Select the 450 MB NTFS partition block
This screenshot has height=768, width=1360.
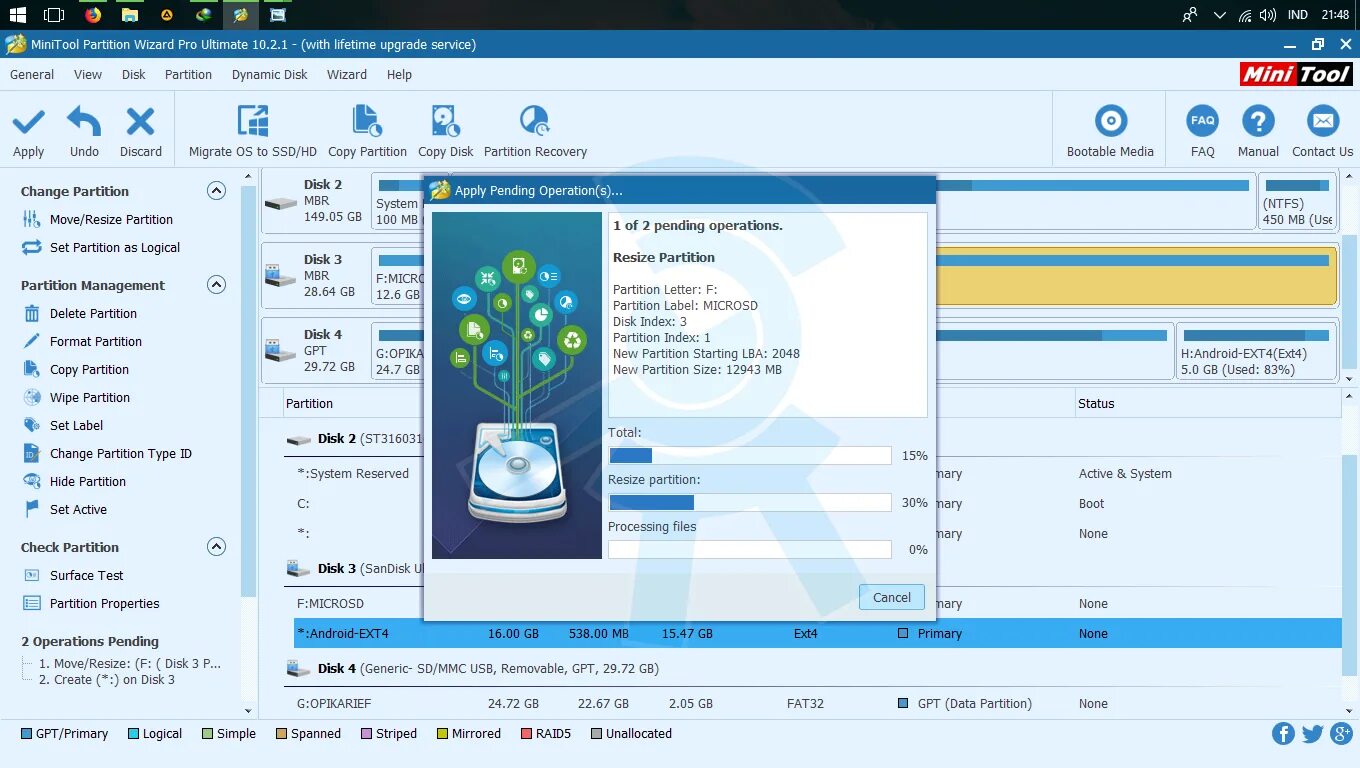click(x=1297, y=200)
